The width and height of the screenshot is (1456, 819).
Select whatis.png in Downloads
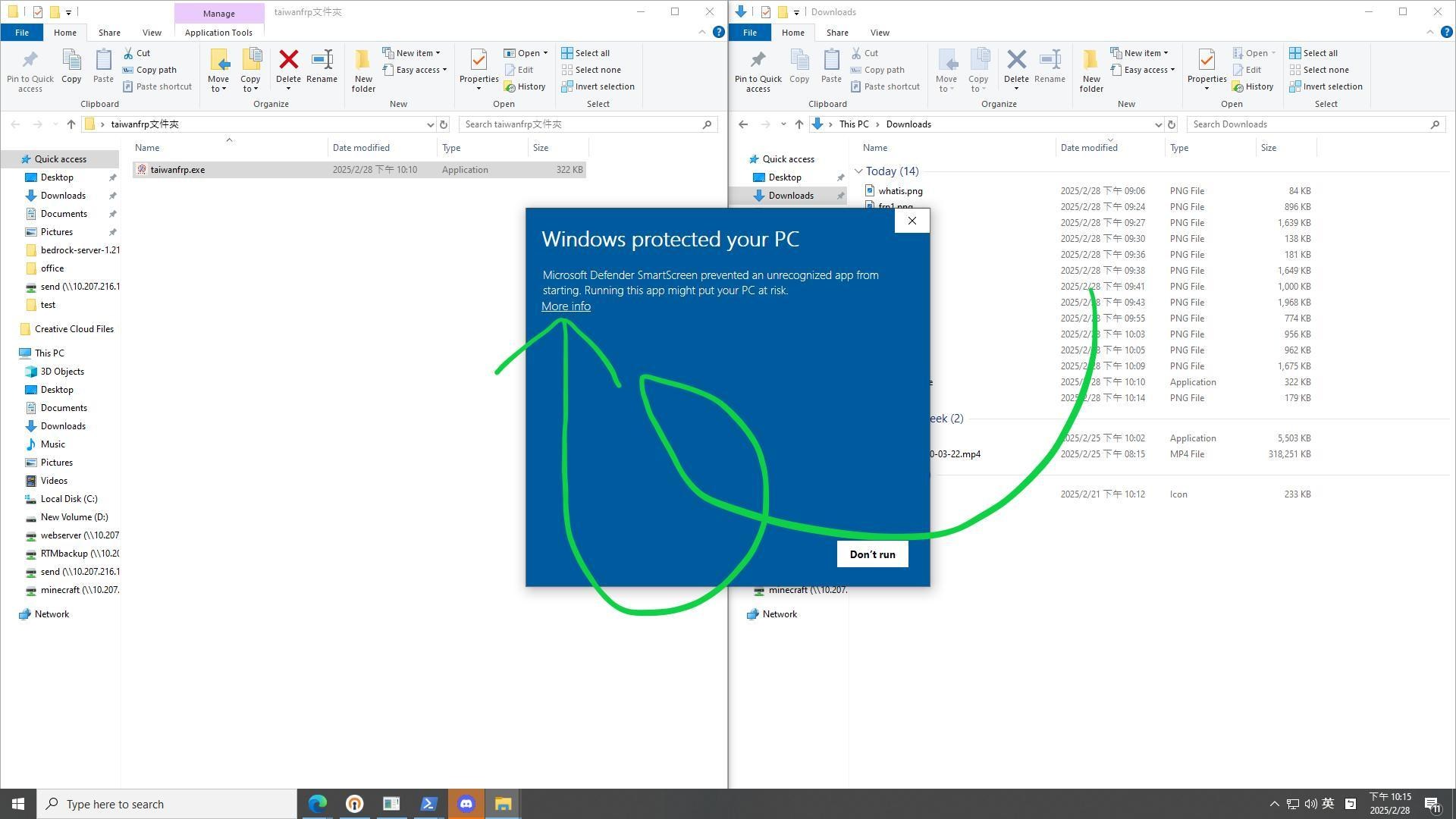tap(899, 191)
